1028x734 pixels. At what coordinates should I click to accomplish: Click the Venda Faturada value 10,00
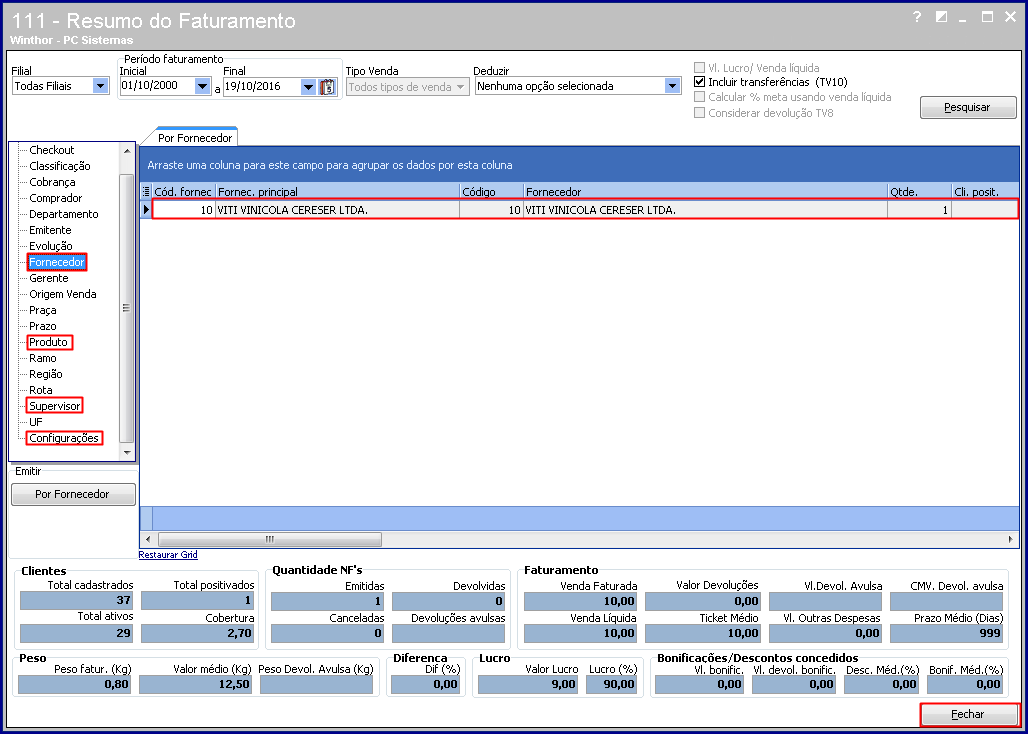(581, 601)
